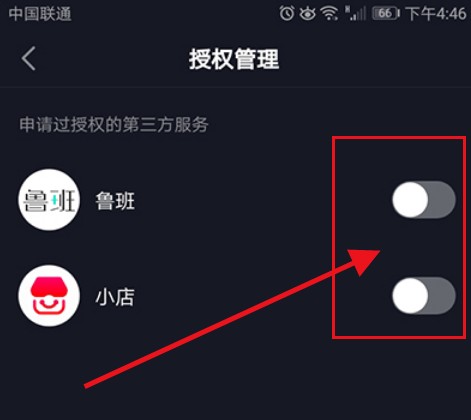The image size is (471, 420).
Task: Go back using the left arrow icon
Action: pos(29,58)
